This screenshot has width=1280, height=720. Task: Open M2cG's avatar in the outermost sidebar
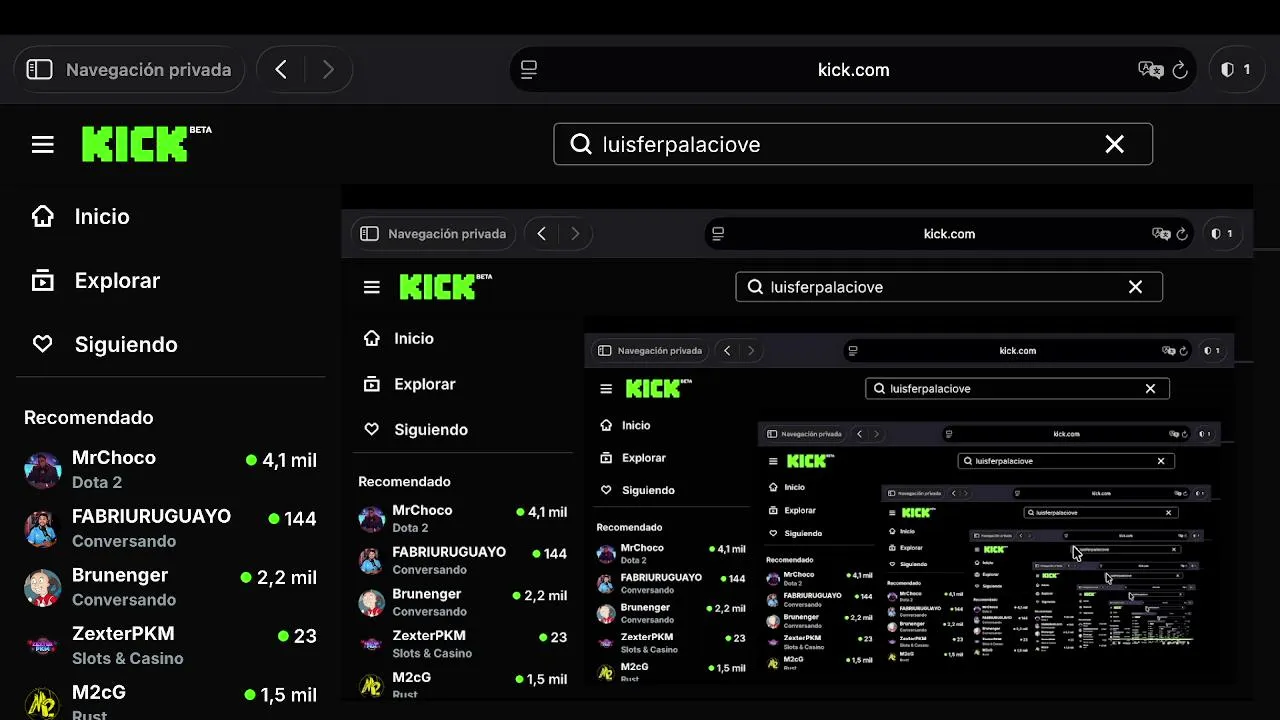coord(43,702)
